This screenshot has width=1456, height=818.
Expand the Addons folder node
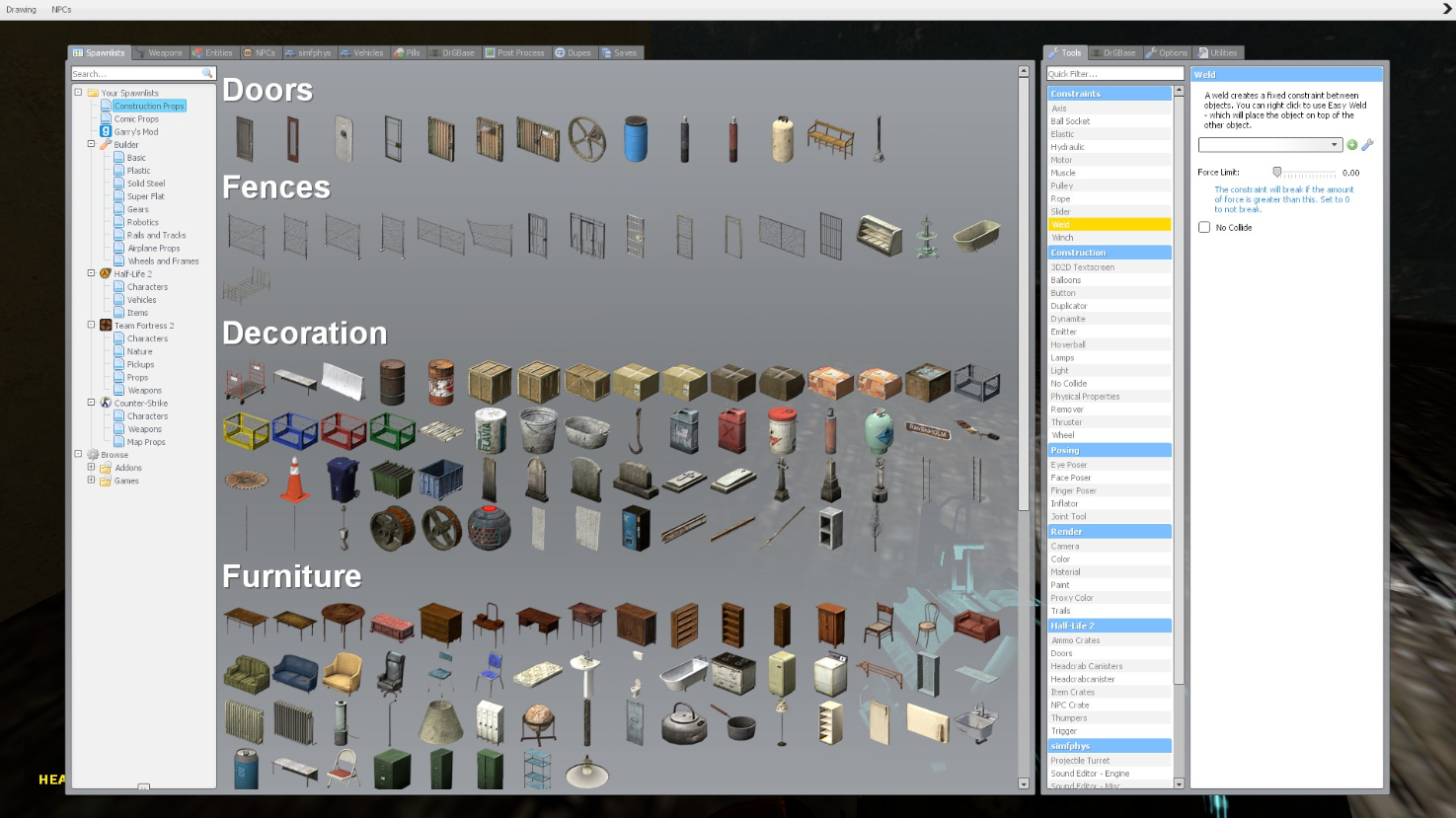pos(91,468)
